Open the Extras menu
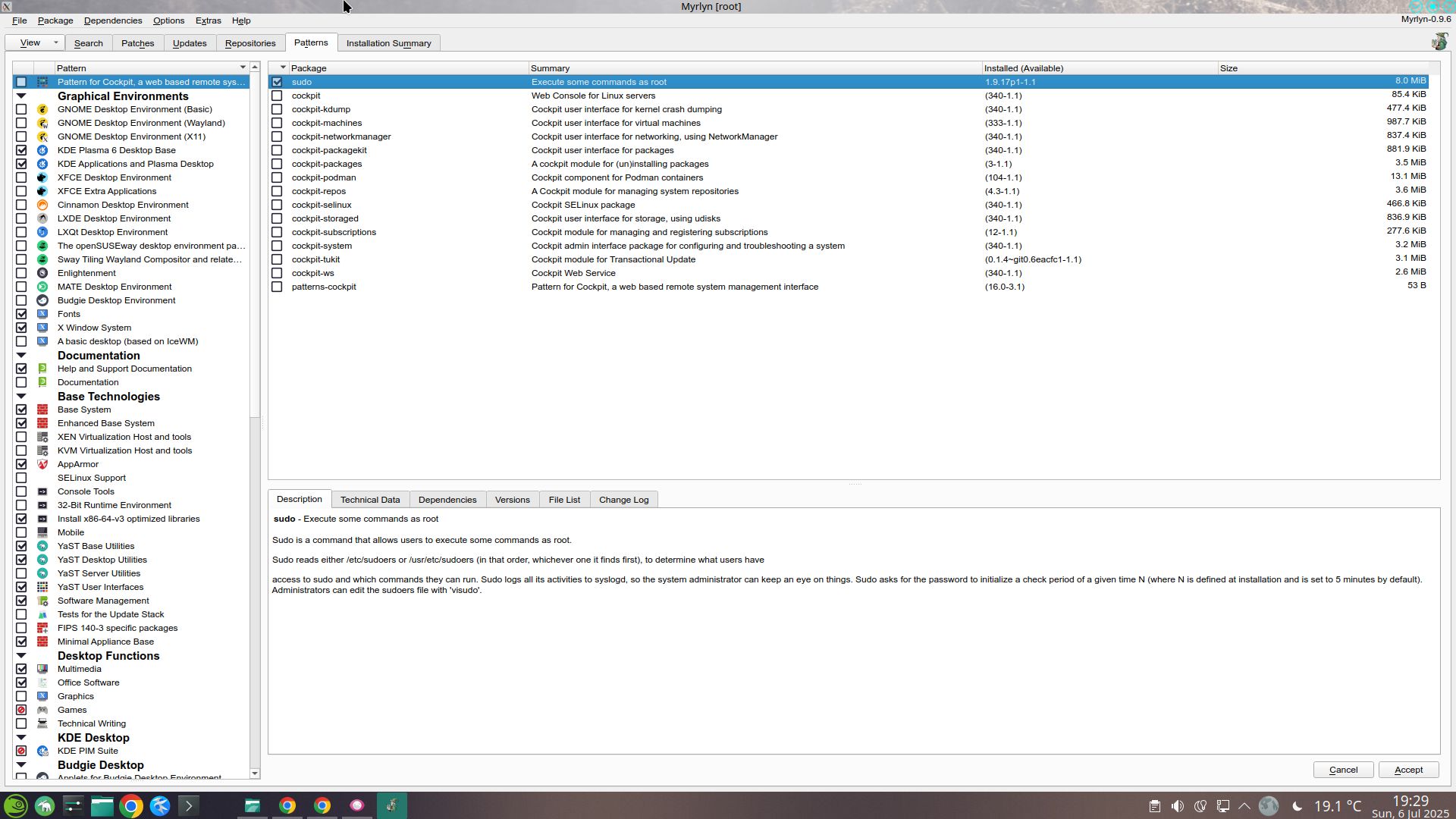 click(208, 20)
